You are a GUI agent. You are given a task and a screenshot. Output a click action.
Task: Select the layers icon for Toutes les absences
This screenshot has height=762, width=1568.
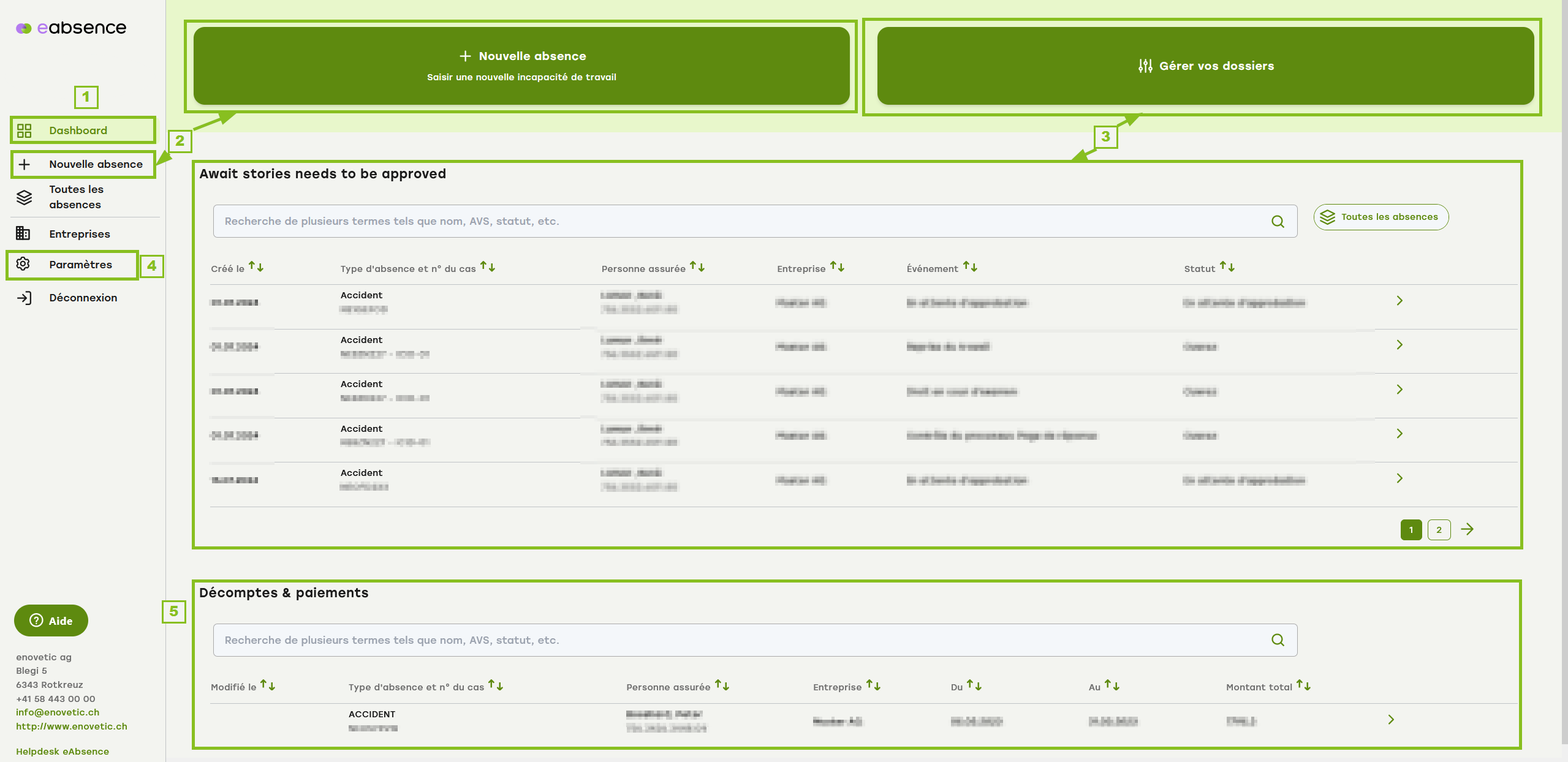pyautogui.click(x=25, y=197)
